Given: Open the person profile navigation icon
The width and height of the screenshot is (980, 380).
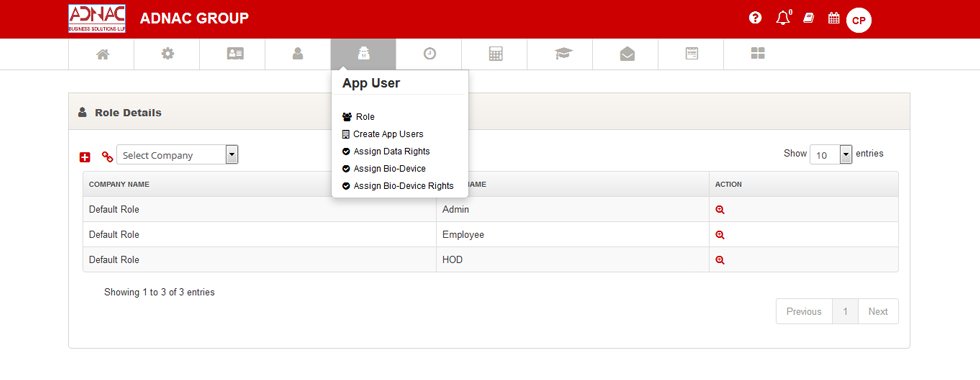Looking at the screenshot, I should coord(298,54).
